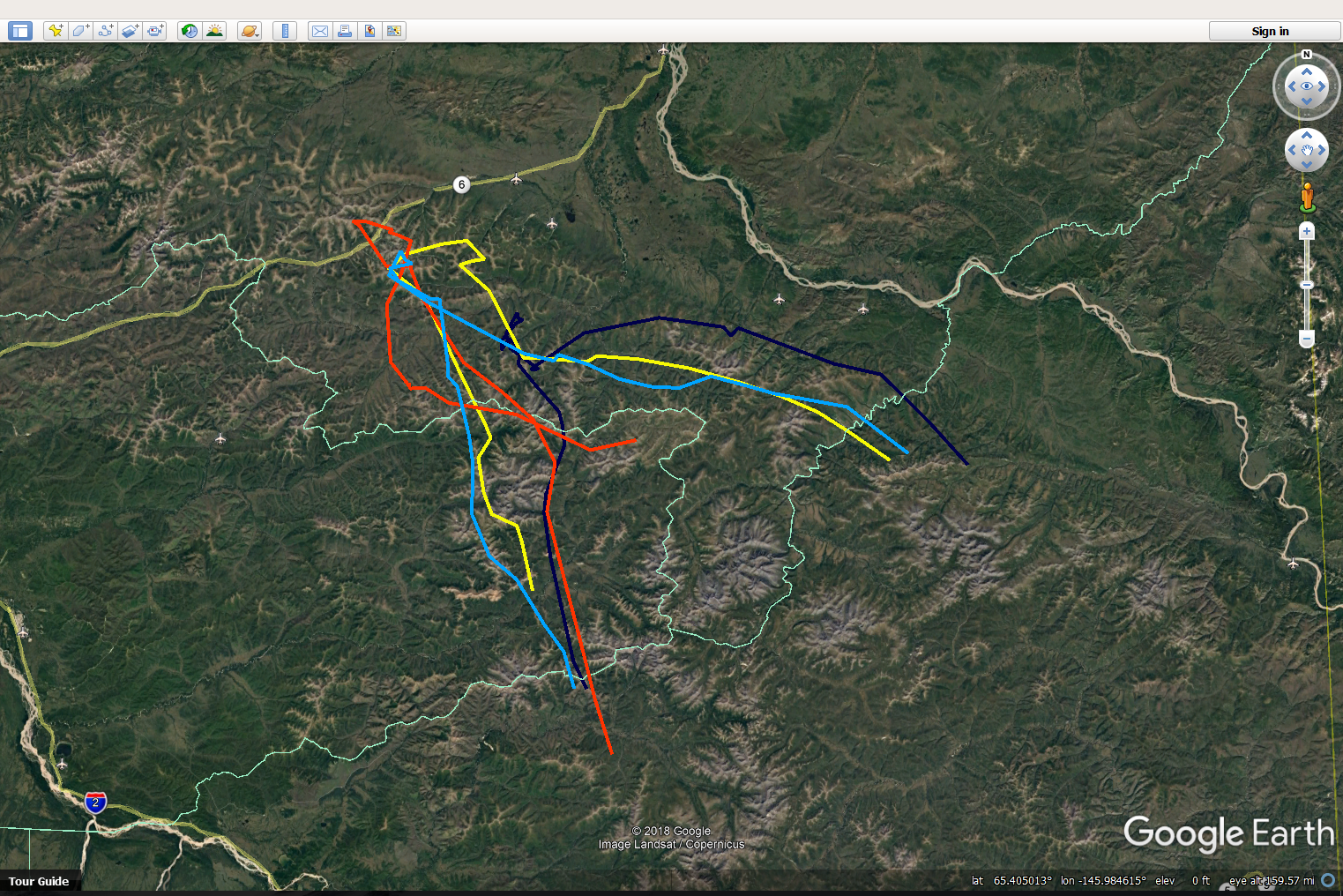Screen dimensions: 1343x896
Task: Reset compass by clicking the N marker
Action: tap(1307, 55)
